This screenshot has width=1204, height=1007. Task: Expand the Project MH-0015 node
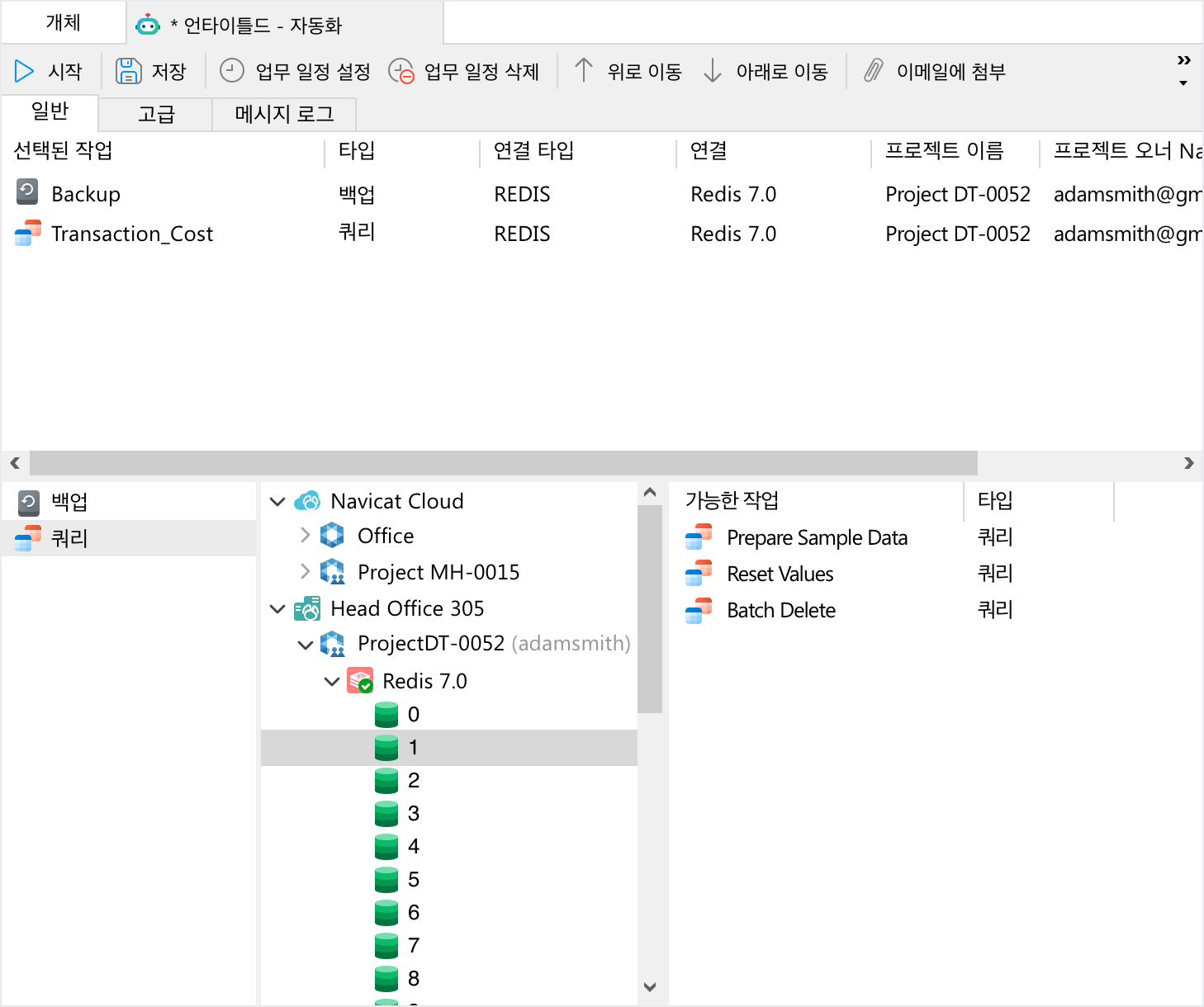[x=305, y=571]
